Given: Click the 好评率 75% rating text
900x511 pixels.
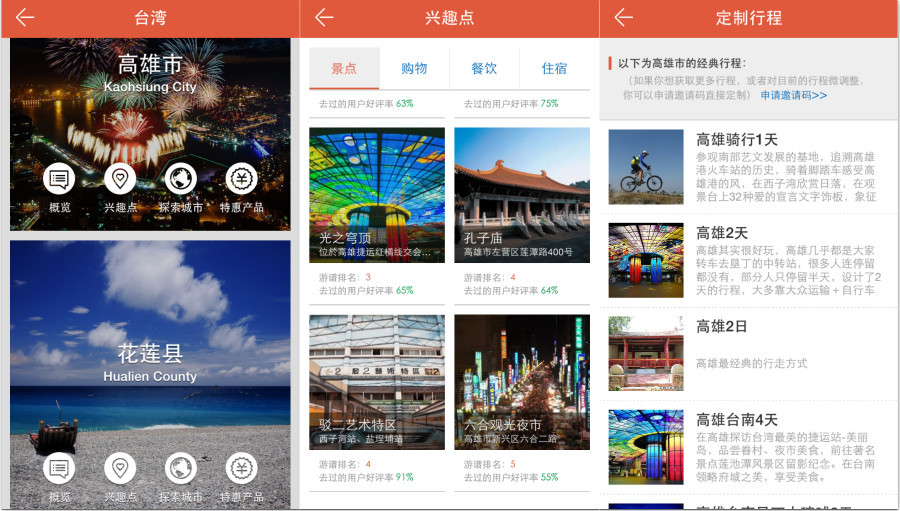Looking at the screenshot, I should coord(511,104).
